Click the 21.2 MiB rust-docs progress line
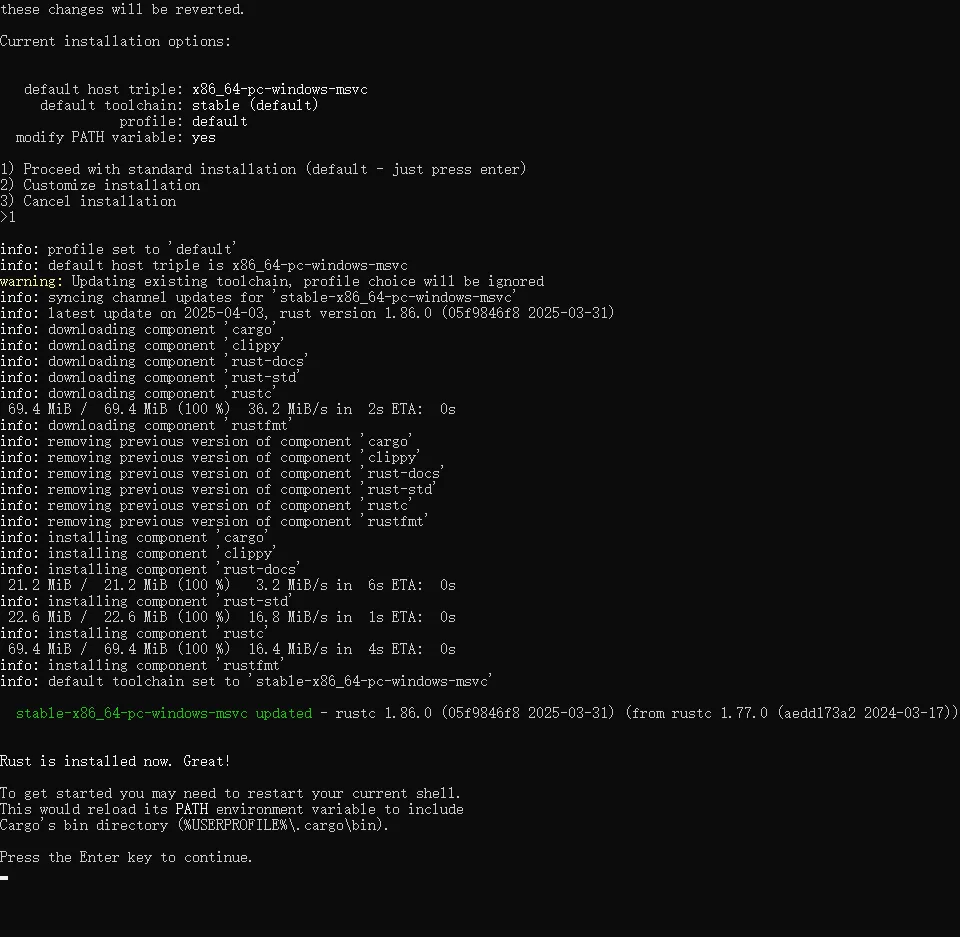 click(x=231, y=585)
